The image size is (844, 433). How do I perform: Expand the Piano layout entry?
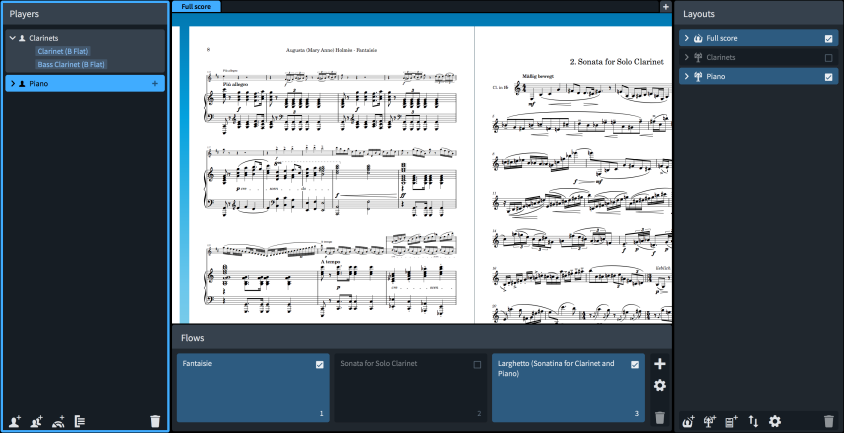686,76
